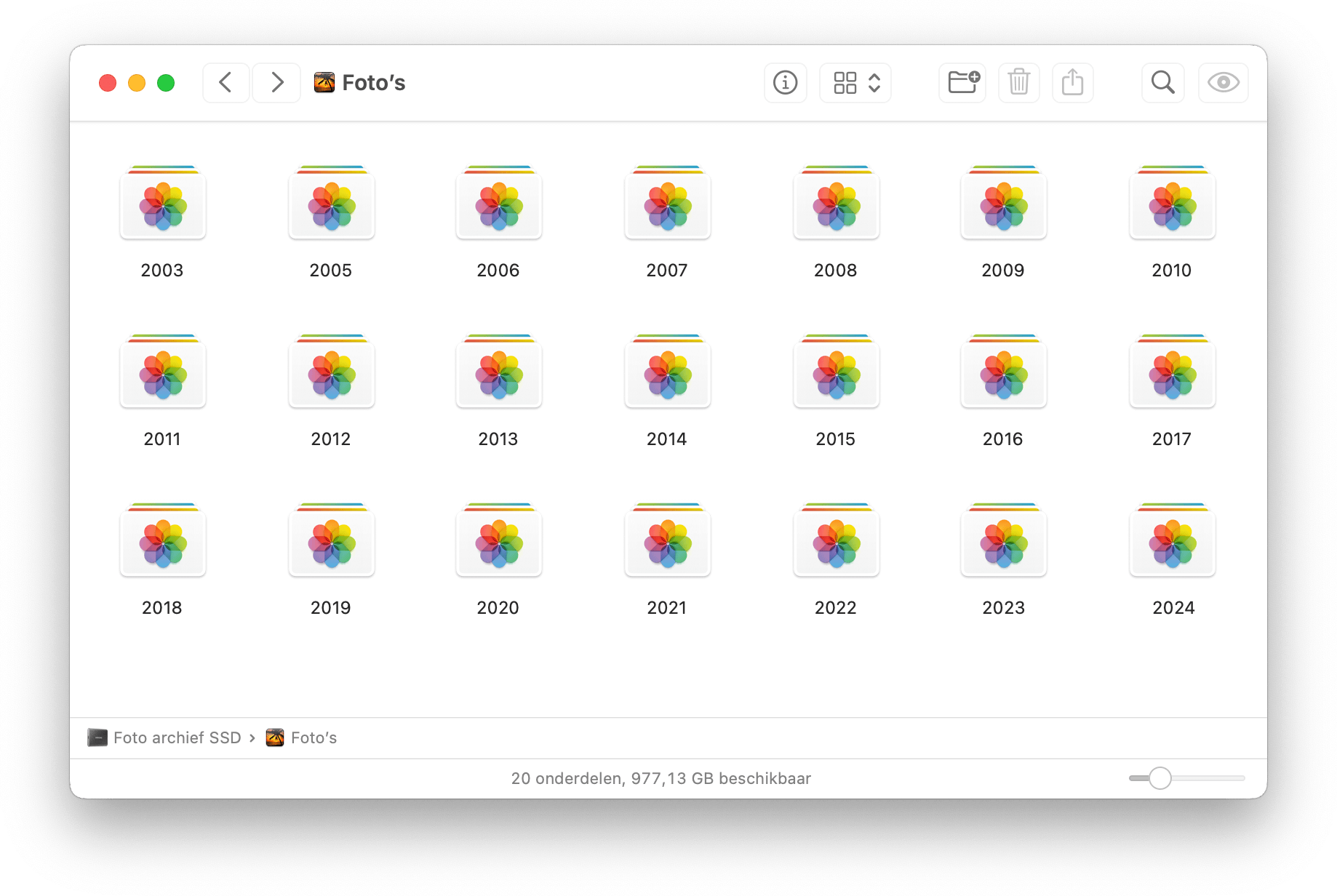Screen dimensions: 1337x896
Task: Go forward with the right chevron button
Action: click(x=276, y=82)
